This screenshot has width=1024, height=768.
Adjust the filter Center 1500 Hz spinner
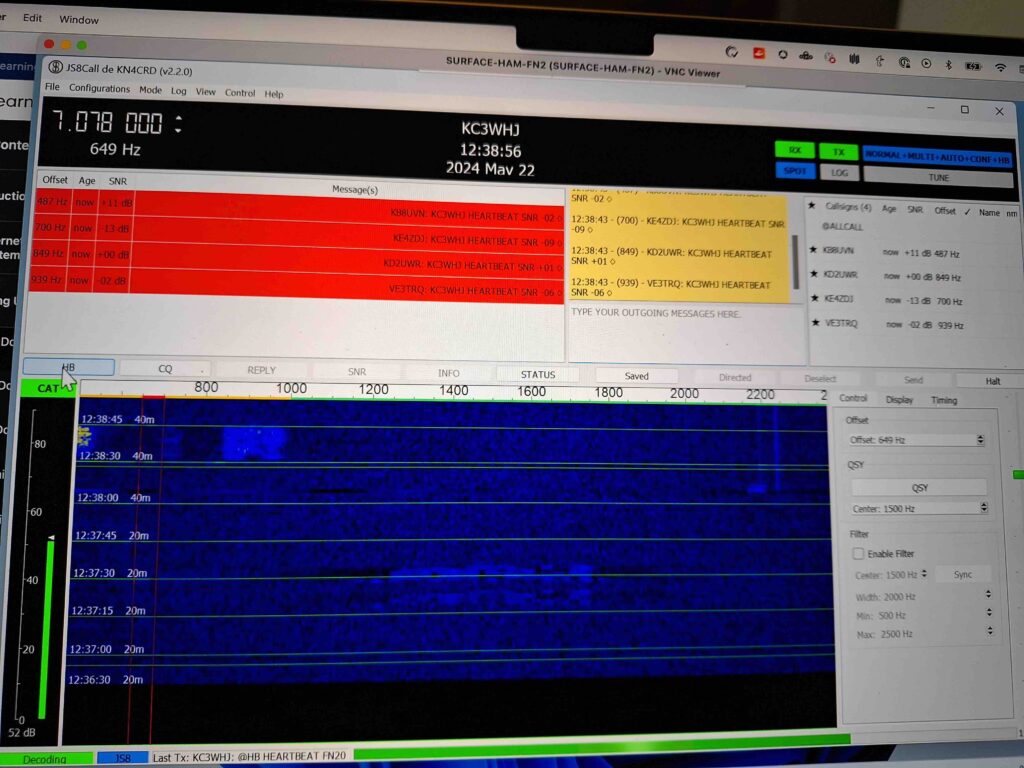pyautogui.click(x=924, y=574)
